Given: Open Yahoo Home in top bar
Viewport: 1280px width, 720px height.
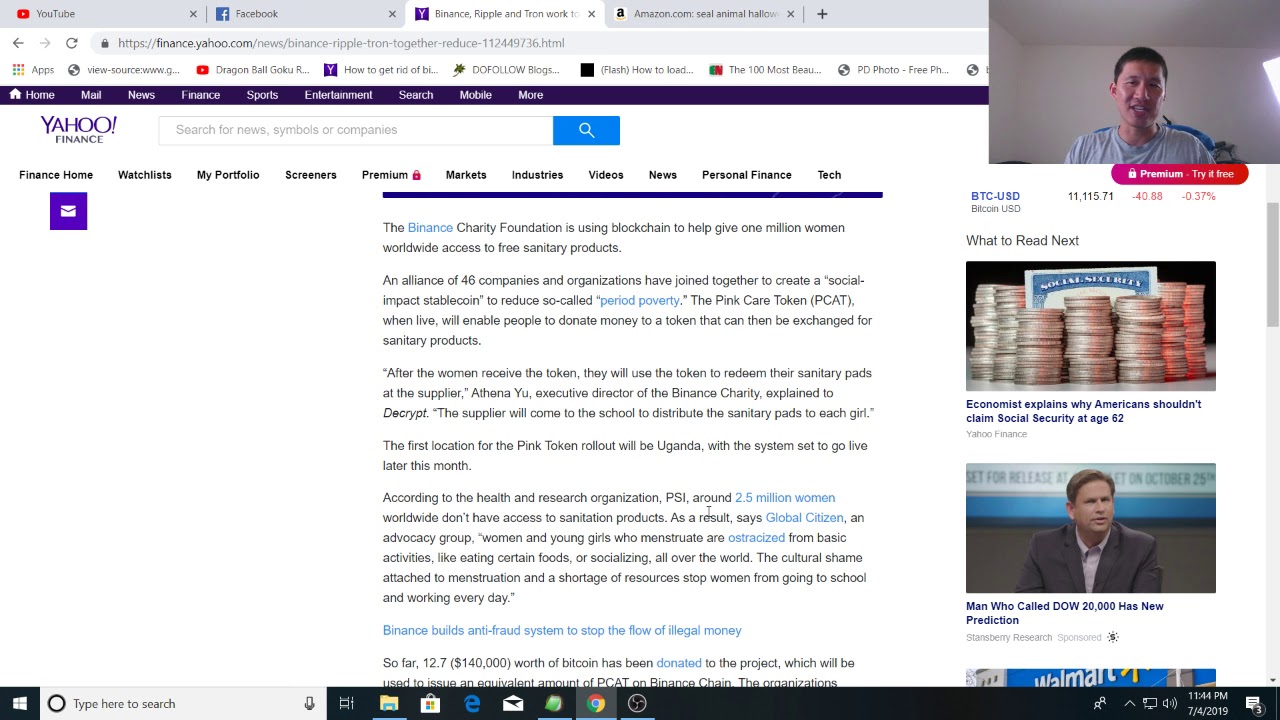Looking at the screenshot, I should [x=31, y=95].
